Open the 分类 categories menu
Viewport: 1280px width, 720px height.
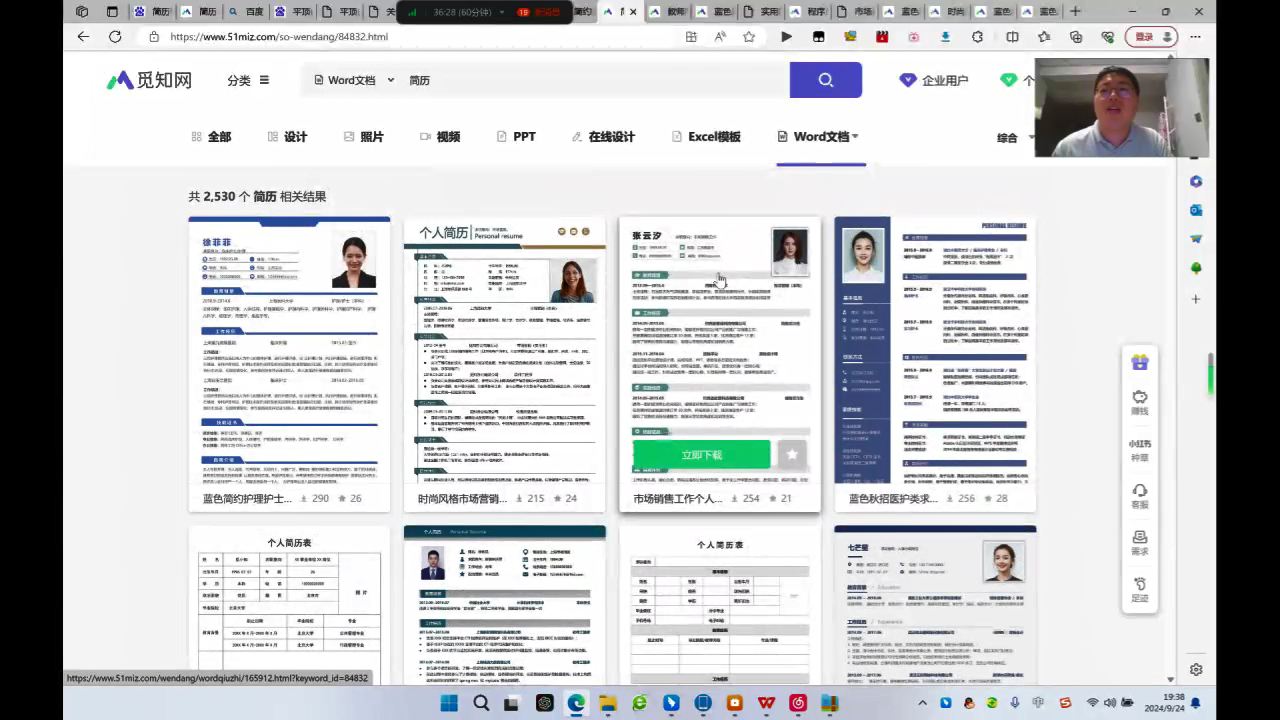[x=248, y=80]
